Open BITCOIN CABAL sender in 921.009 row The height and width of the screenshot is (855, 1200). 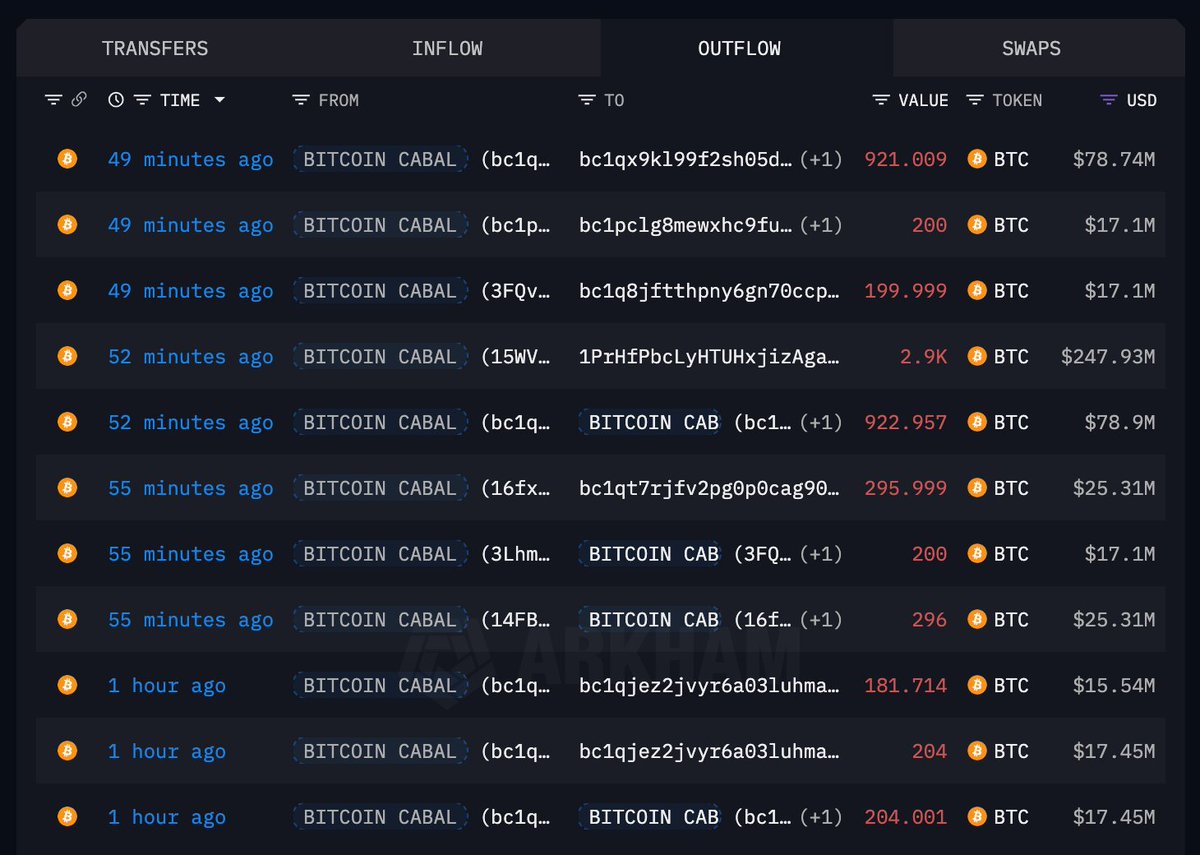[380, 159]
